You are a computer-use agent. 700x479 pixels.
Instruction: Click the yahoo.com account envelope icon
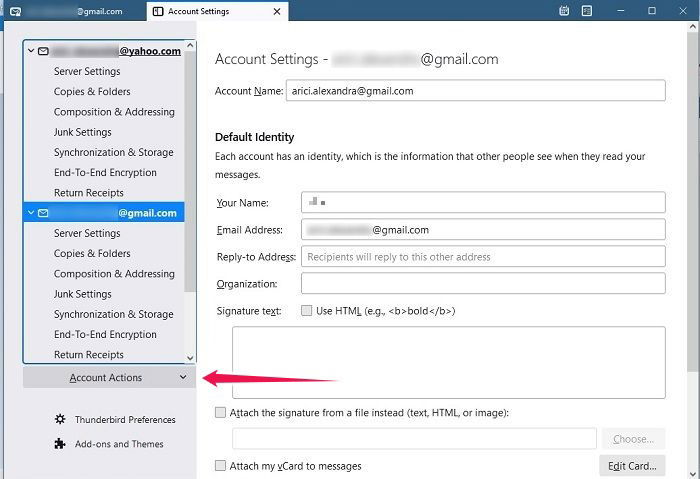tap(43, 51)
